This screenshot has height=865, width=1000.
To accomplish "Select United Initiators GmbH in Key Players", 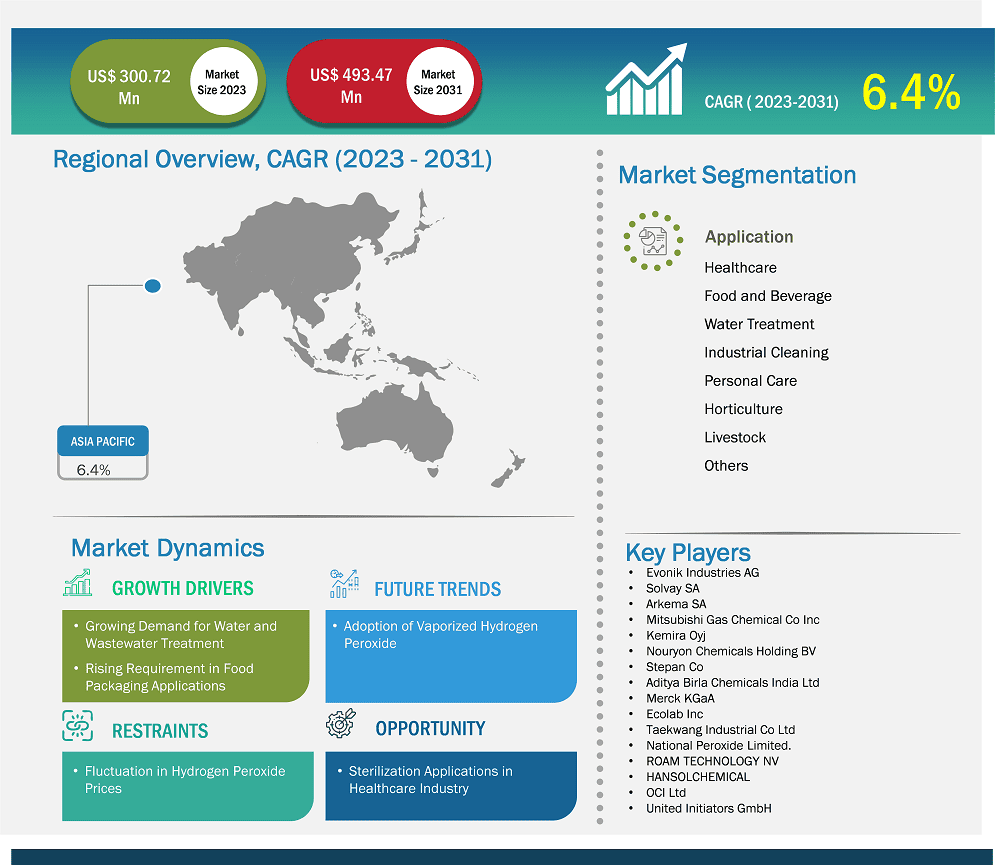I will pyautogui.click(x=708, y=808).
